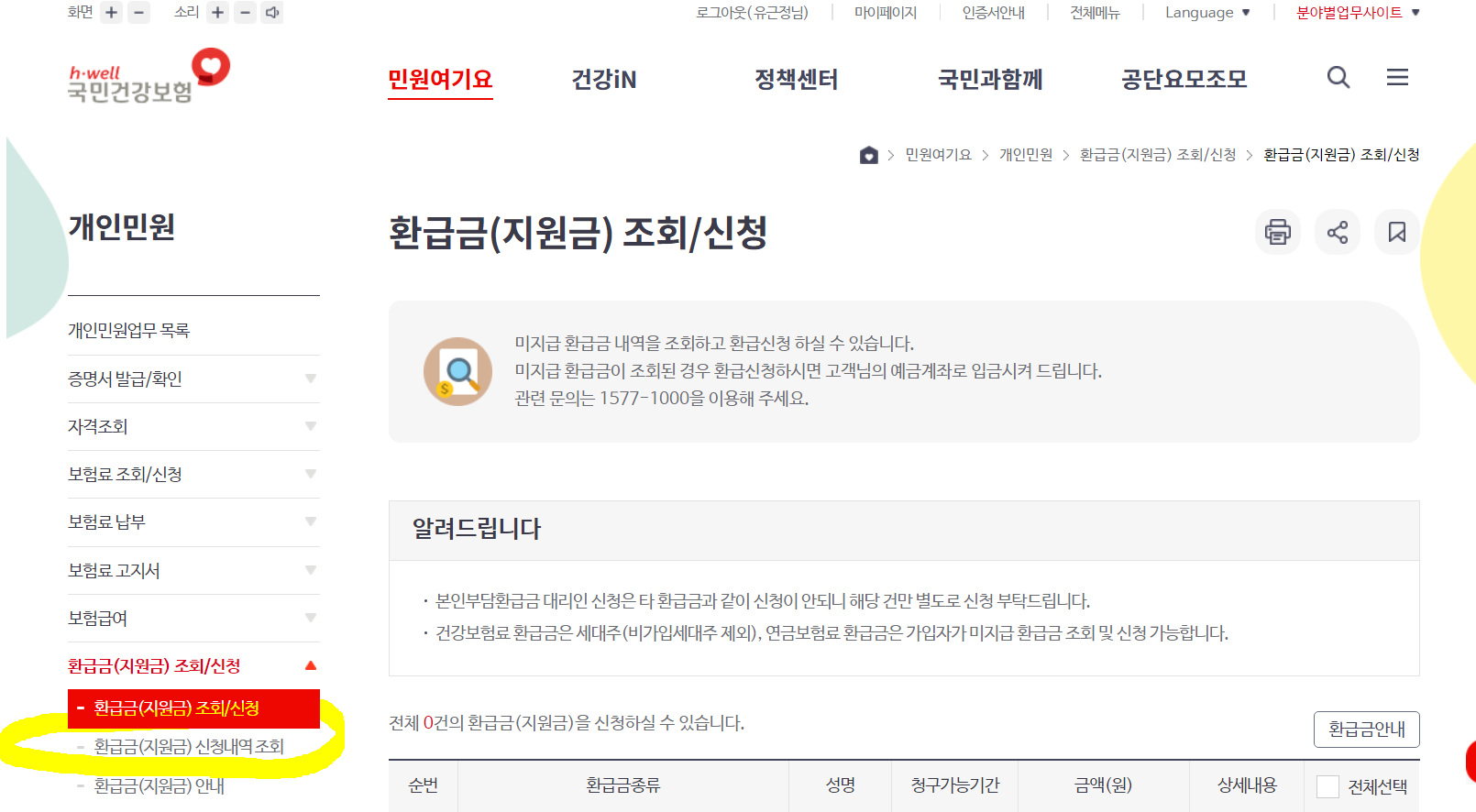Bookmark this page with the bookmark icon
This screenshot has width=1476, height=812.
click(x=1397, y=232)
